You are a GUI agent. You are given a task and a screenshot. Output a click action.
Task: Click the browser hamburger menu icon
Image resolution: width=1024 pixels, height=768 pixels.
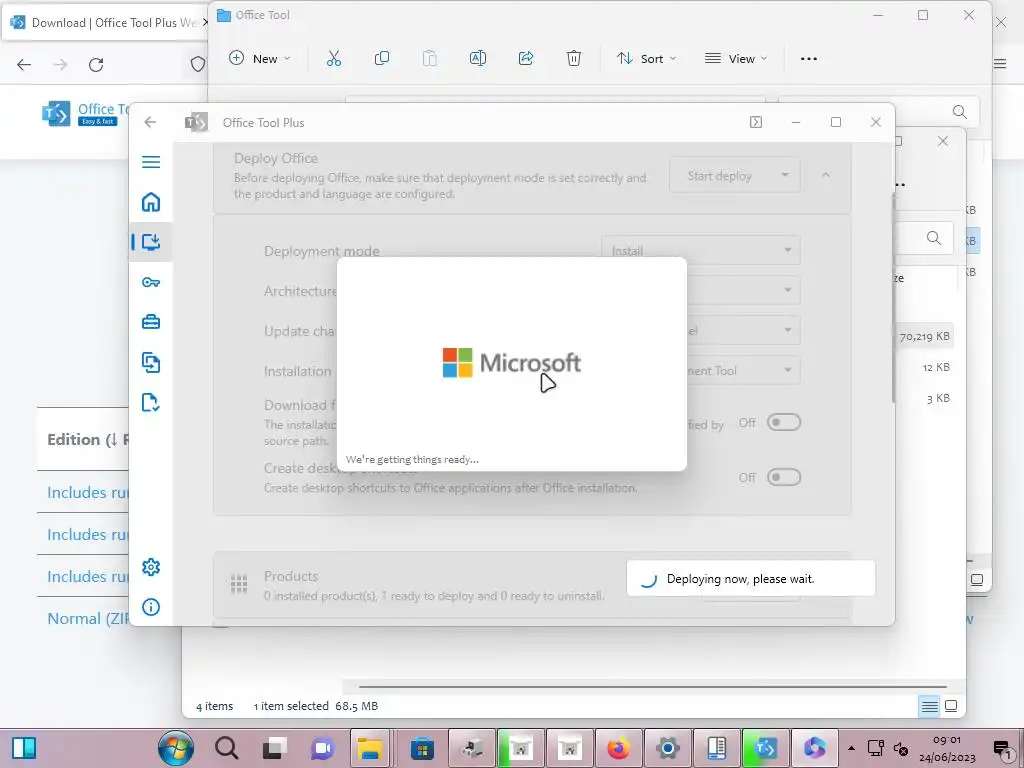pyautogui.click(x=1000, y=63)
